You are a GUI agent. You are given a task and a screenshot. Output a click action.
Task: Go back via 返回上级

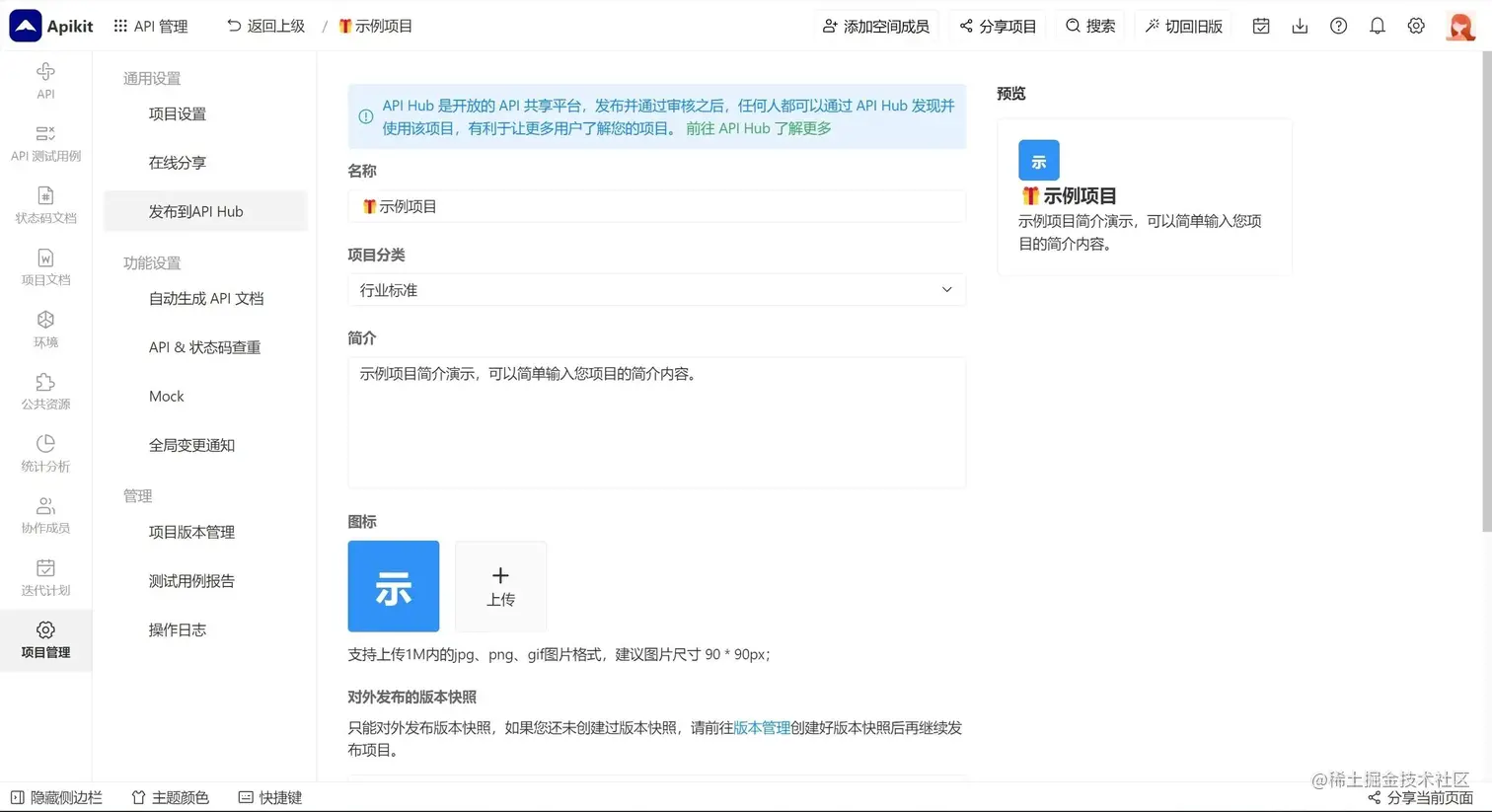coord(265,26)
